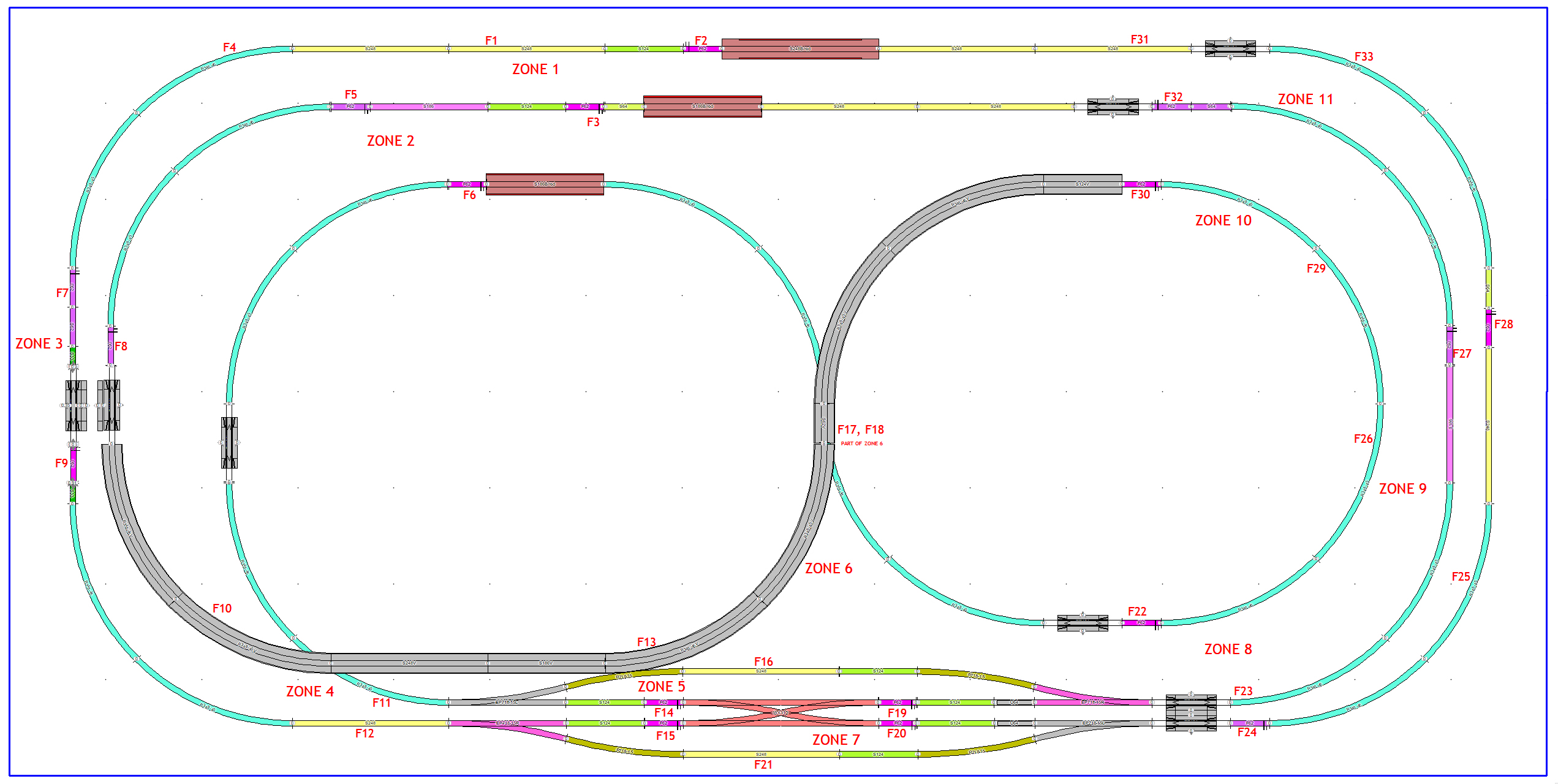
Task: Click the ZONE 9 zone label
Action: [x=1404, y=488]
